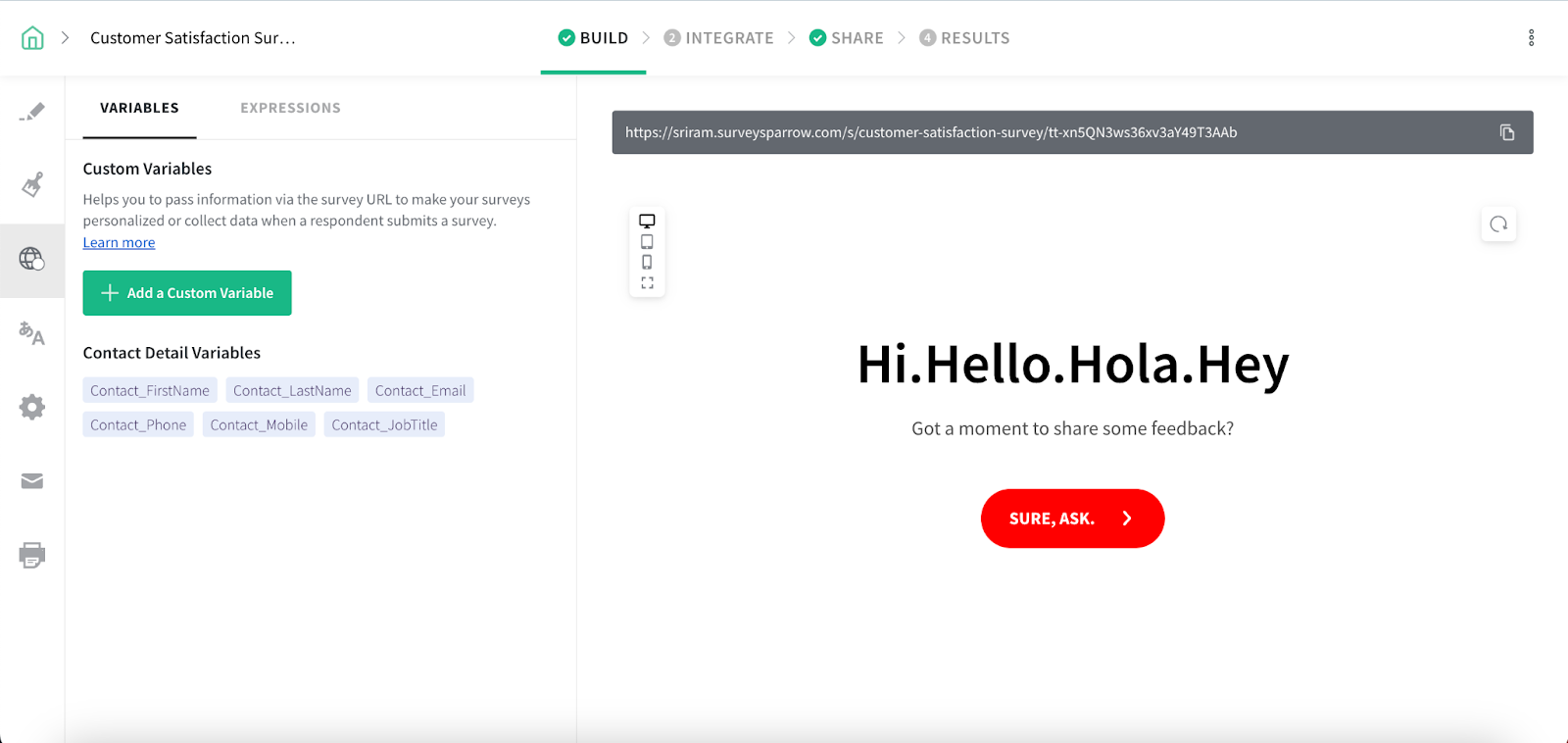Select the Contact_LastName variable chip
The height and width of the screenshot is (743, 1568).
[x=292, y=391]
